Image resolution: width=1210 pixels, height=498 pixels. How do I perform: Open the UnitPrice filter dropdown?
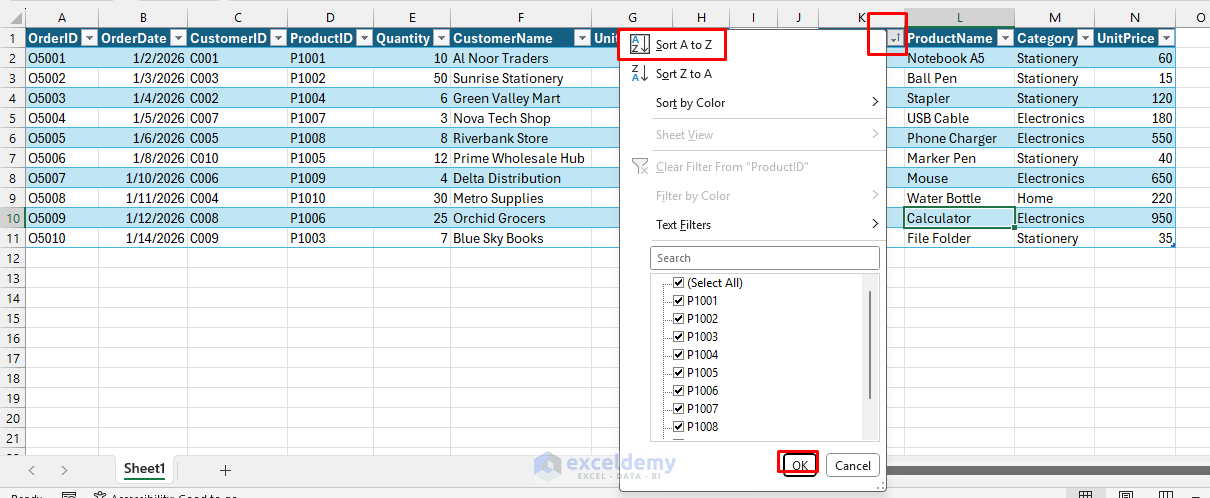click(1165, 38)
